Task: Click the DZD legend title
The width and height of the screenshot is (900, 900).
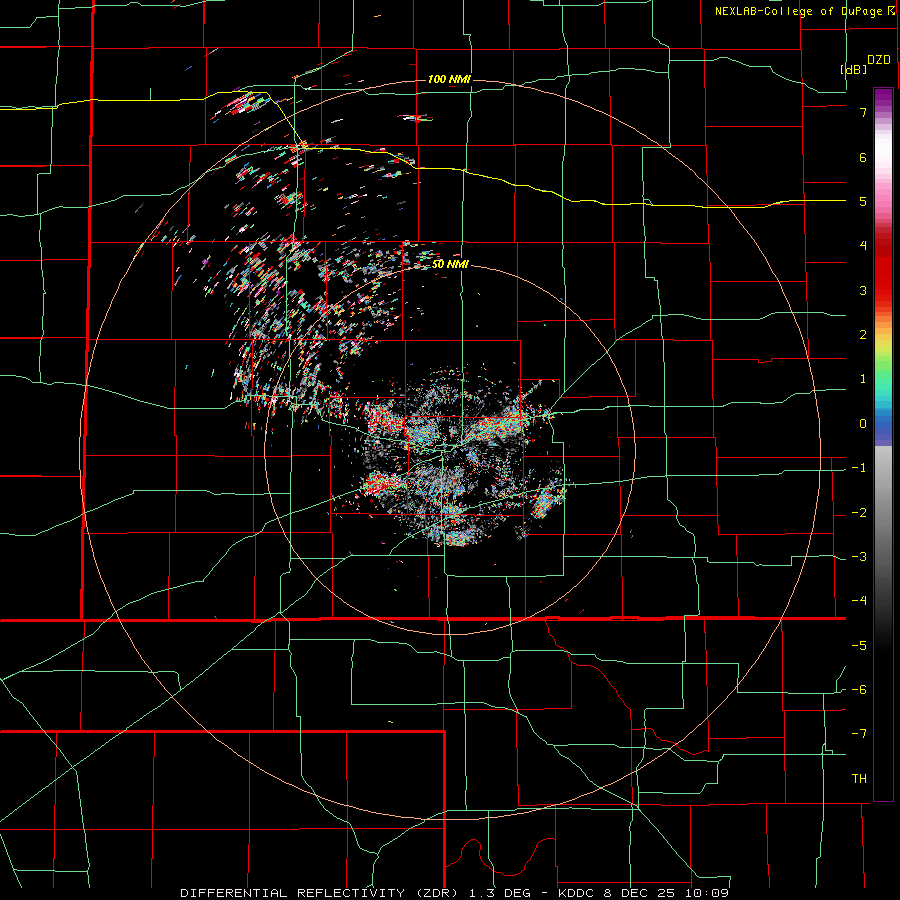Action: pyautogui.click(x=879, y=60)
